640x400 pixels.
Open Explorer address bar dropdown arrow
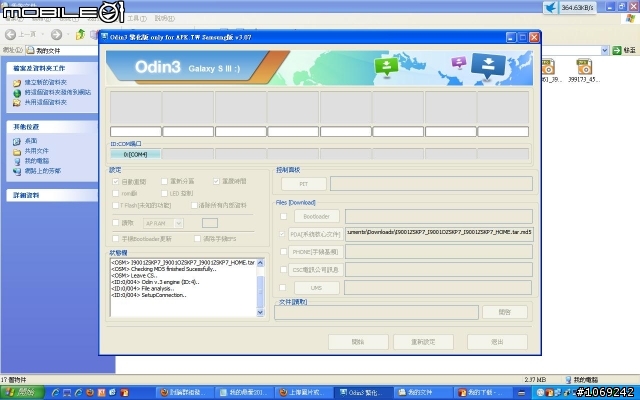pyautogui.click(x=604, y=50)
